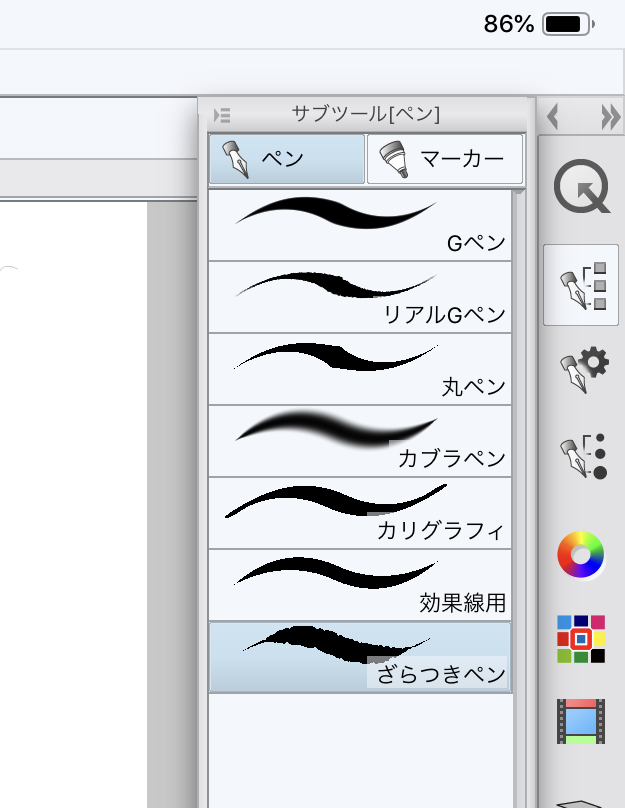
Task: Switch to the マーカー tab
Action: (445, 160)
